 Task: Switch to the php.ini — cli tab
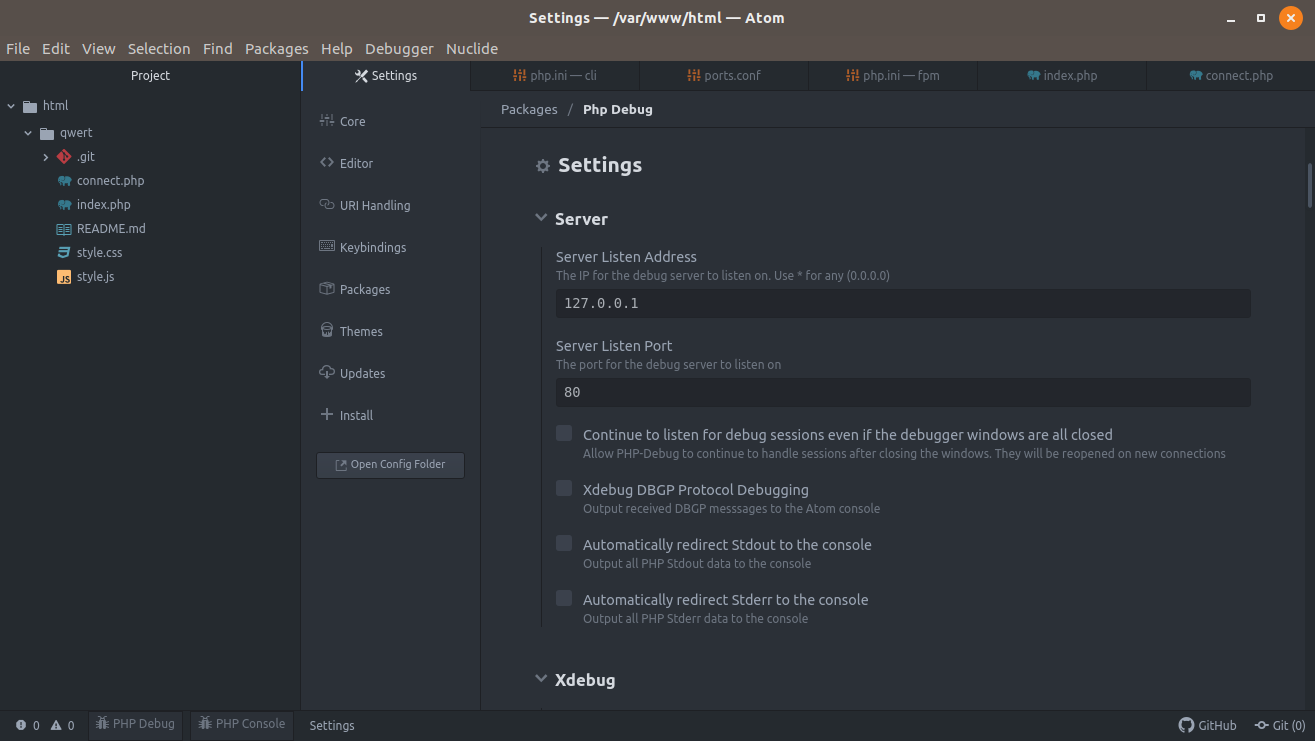coord(555,76)
